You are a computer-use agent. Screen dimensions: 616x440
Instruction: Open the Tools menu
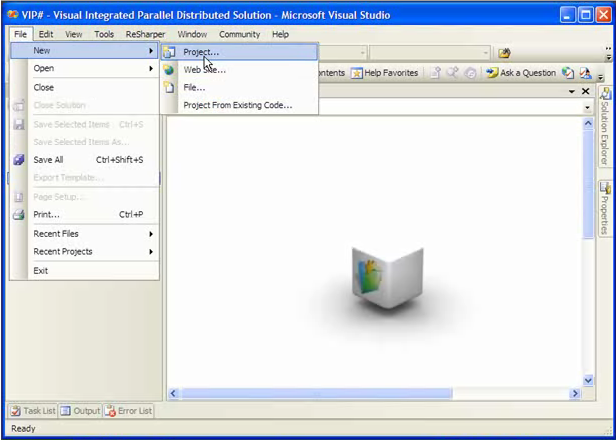tap(104, 35)
